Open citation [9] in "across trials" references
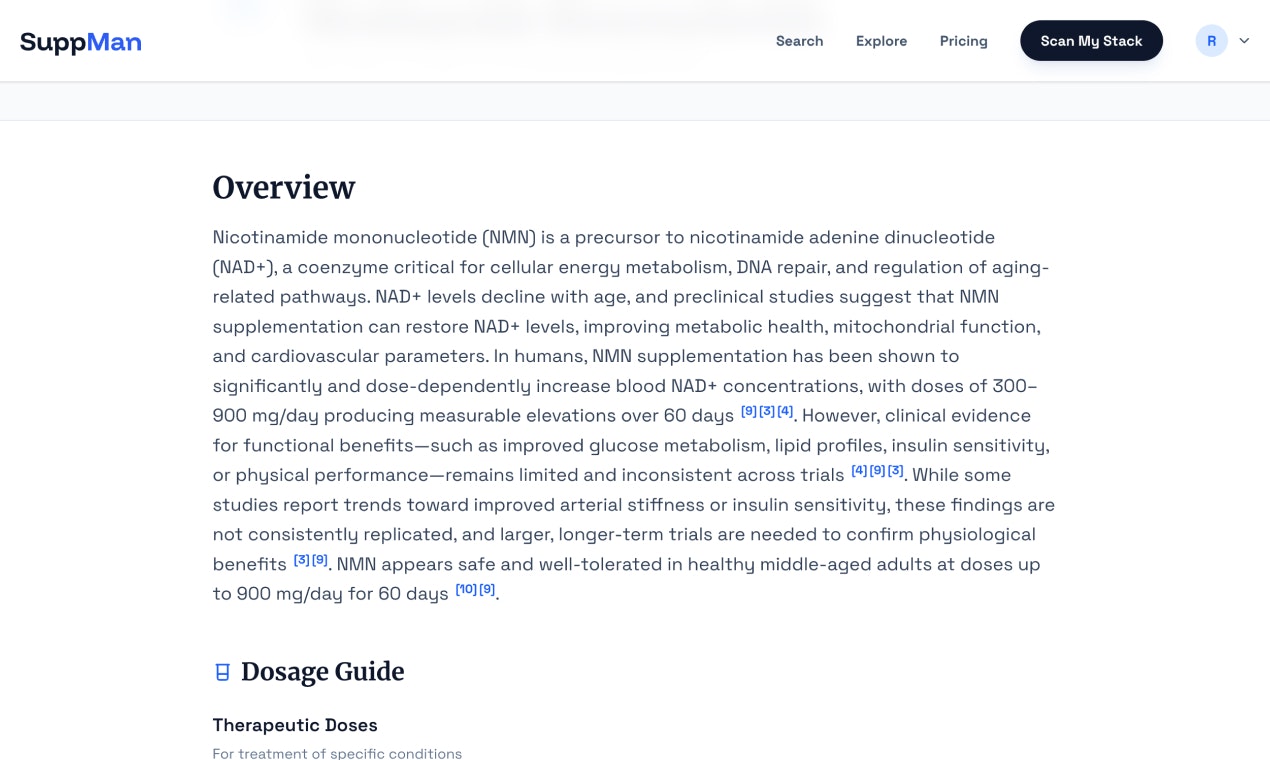This screenshot has width=1270, height=760. tap(877, 470)
